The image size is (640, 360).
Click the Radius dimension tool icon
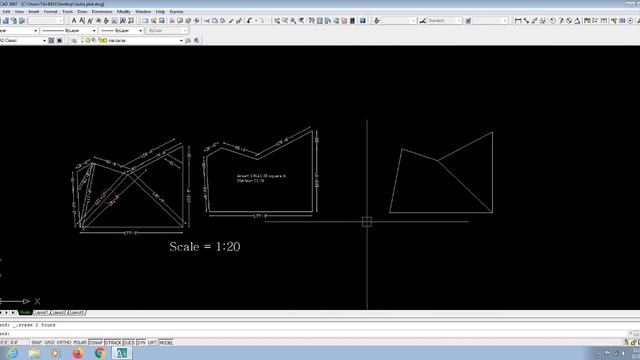point(552,21)
